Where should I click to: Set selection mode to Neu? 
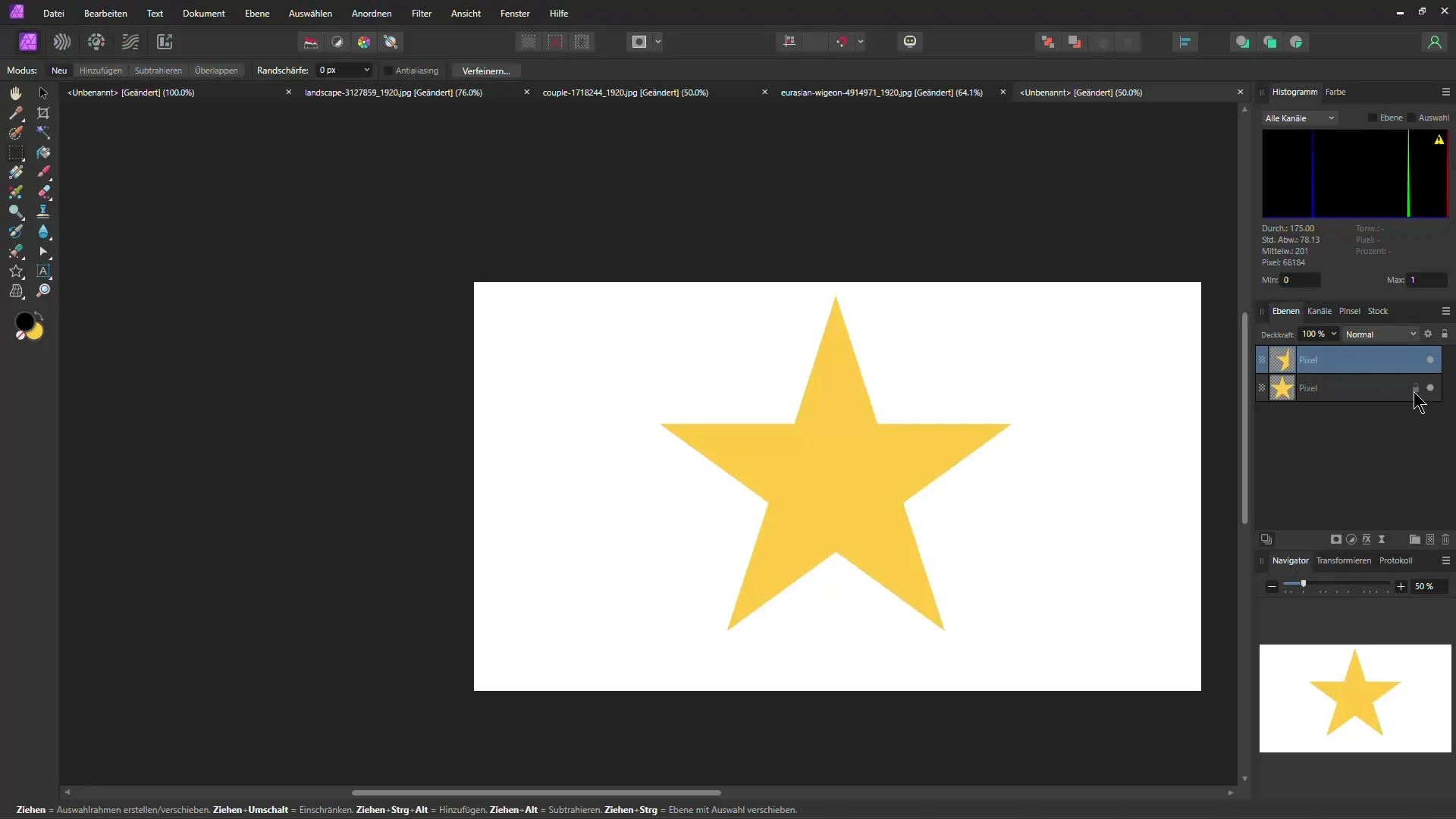(59, 71)
